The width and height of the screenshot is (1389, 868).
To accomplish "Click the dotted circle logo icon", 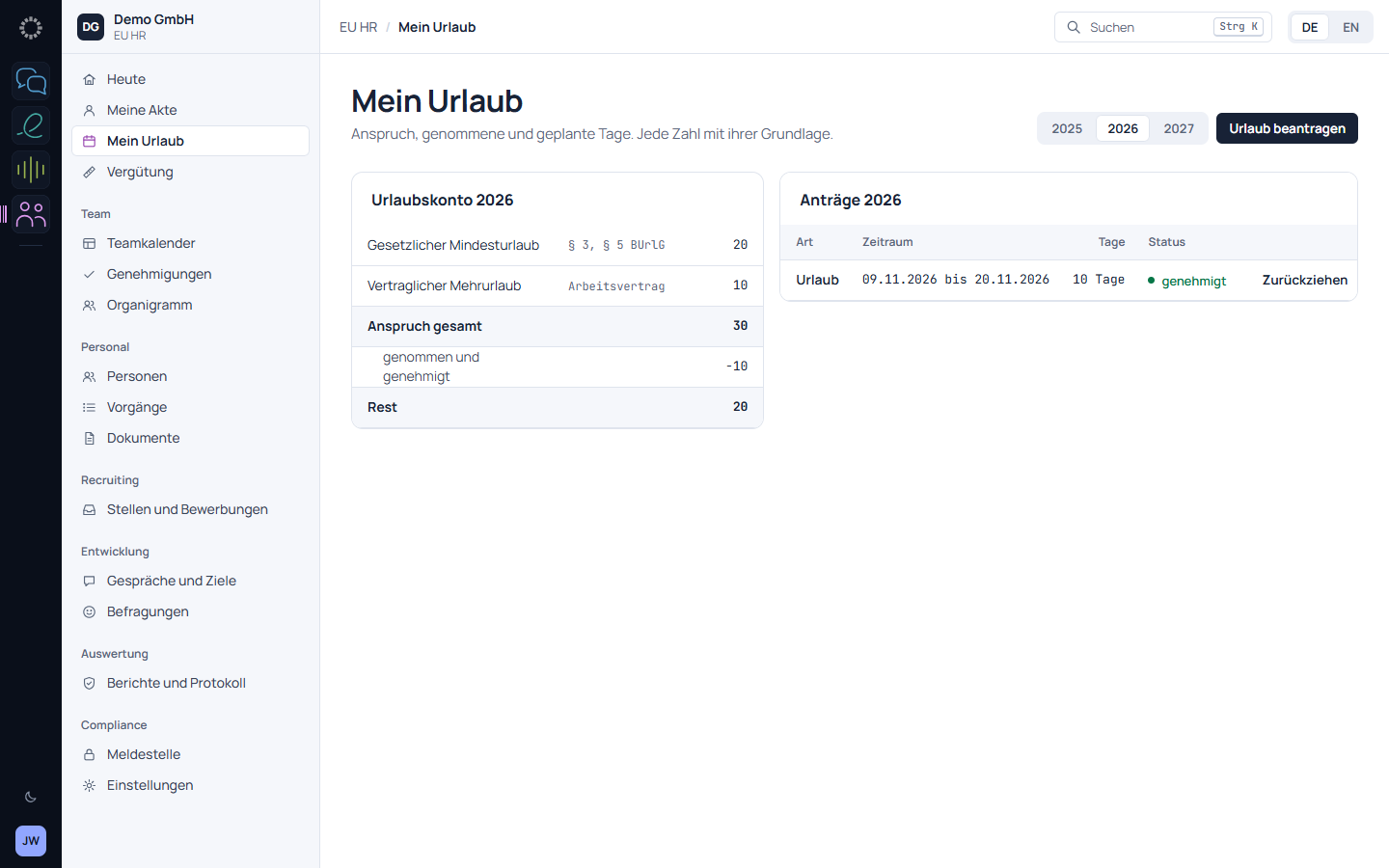I will click(x=31, y=28).
